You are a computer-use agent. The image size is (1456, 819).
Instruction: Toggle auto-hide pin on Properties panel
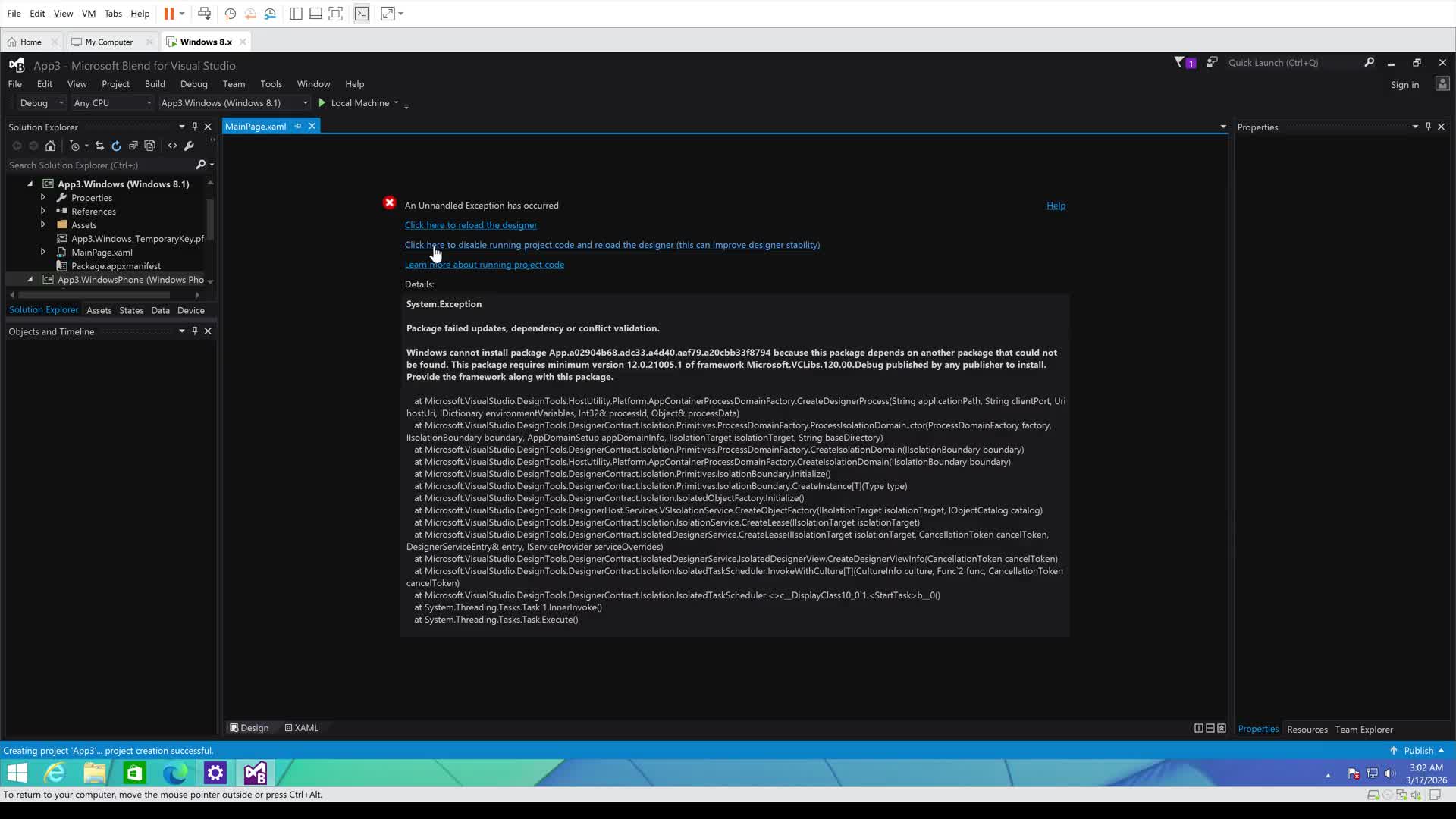tap(1428, 127)
